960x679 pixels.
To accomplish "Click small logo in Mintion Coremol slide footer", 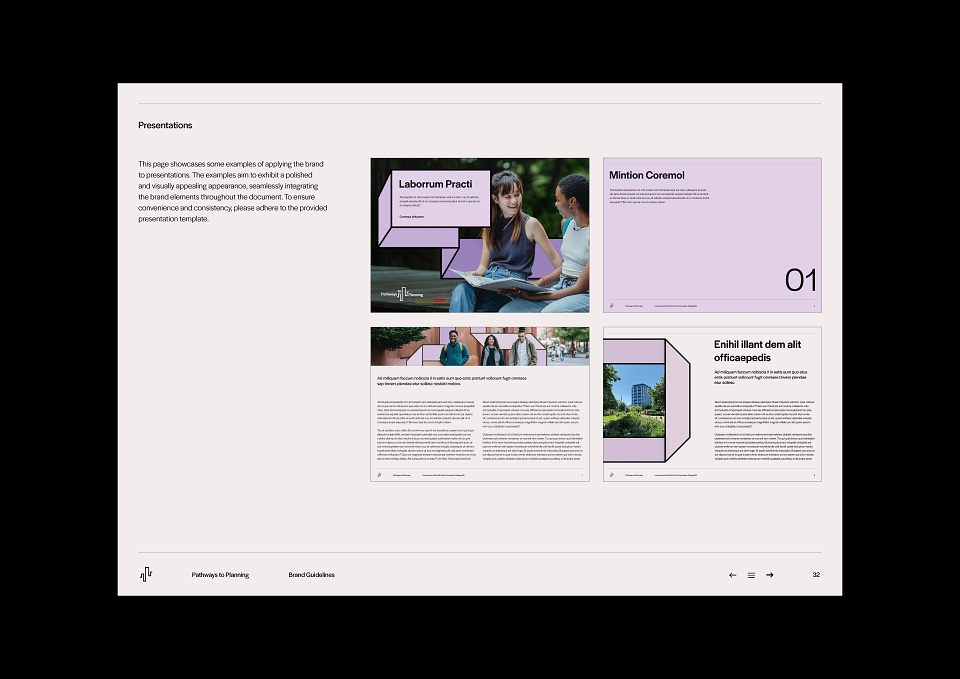I will 612,306.
